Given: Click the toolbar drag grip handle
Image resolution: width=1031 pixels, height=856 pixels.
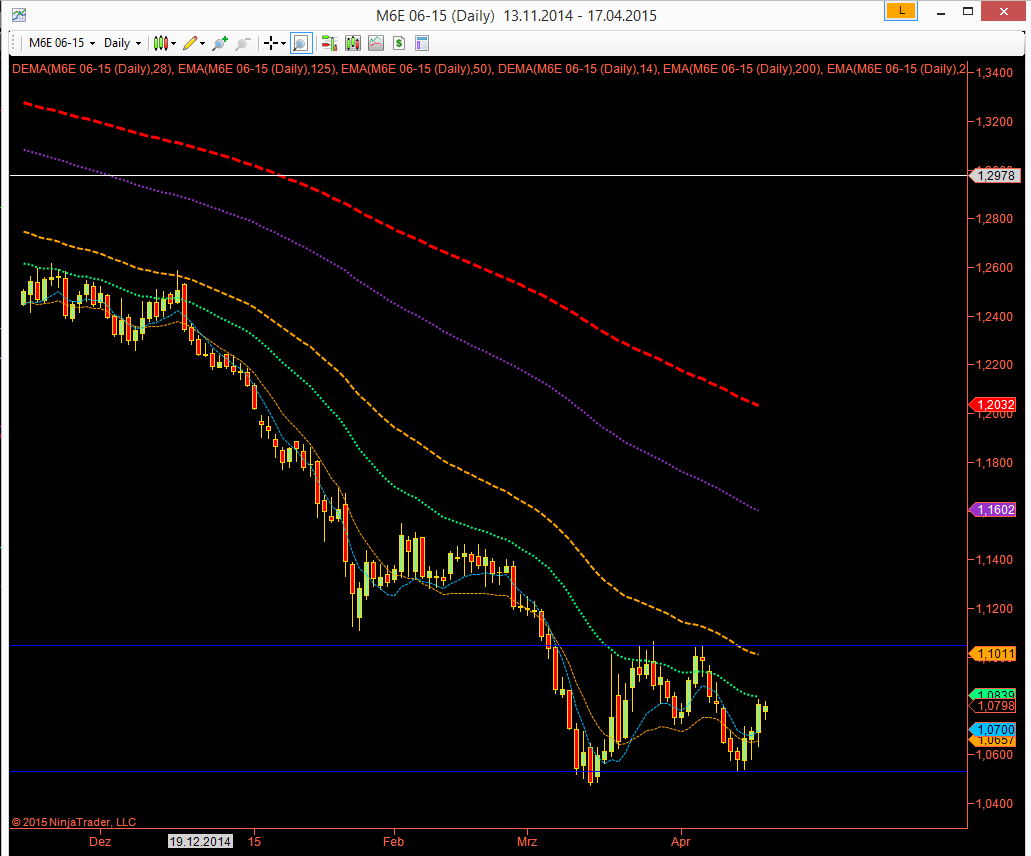Looking at the screenshot, I should (x=14, y=43).
